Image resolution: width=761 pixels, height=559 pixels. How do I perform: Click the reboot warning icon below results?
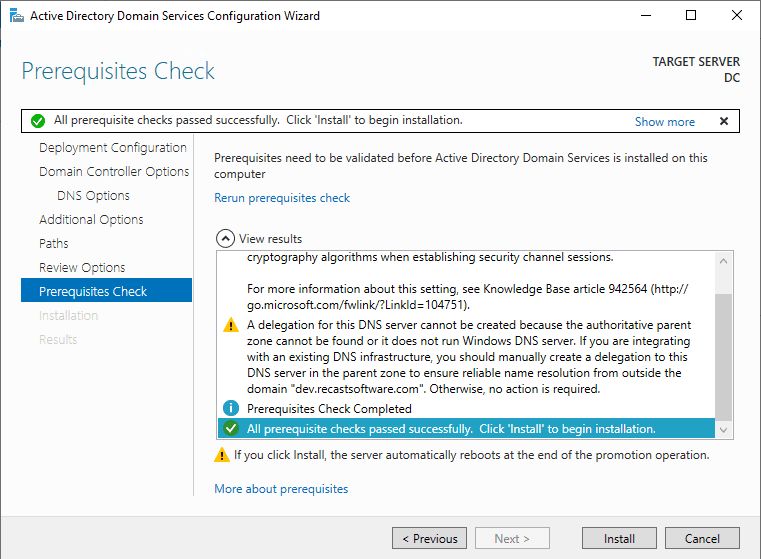click(222, 455)
